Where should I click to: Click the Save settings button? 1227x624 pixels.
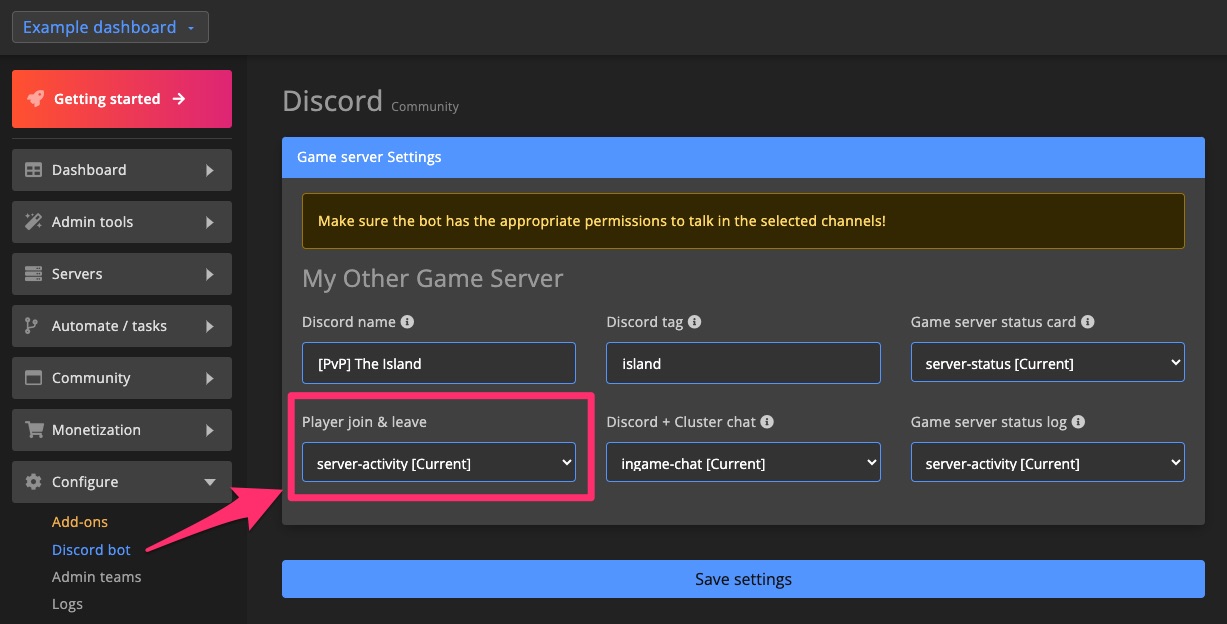click(x=743, y=579)
